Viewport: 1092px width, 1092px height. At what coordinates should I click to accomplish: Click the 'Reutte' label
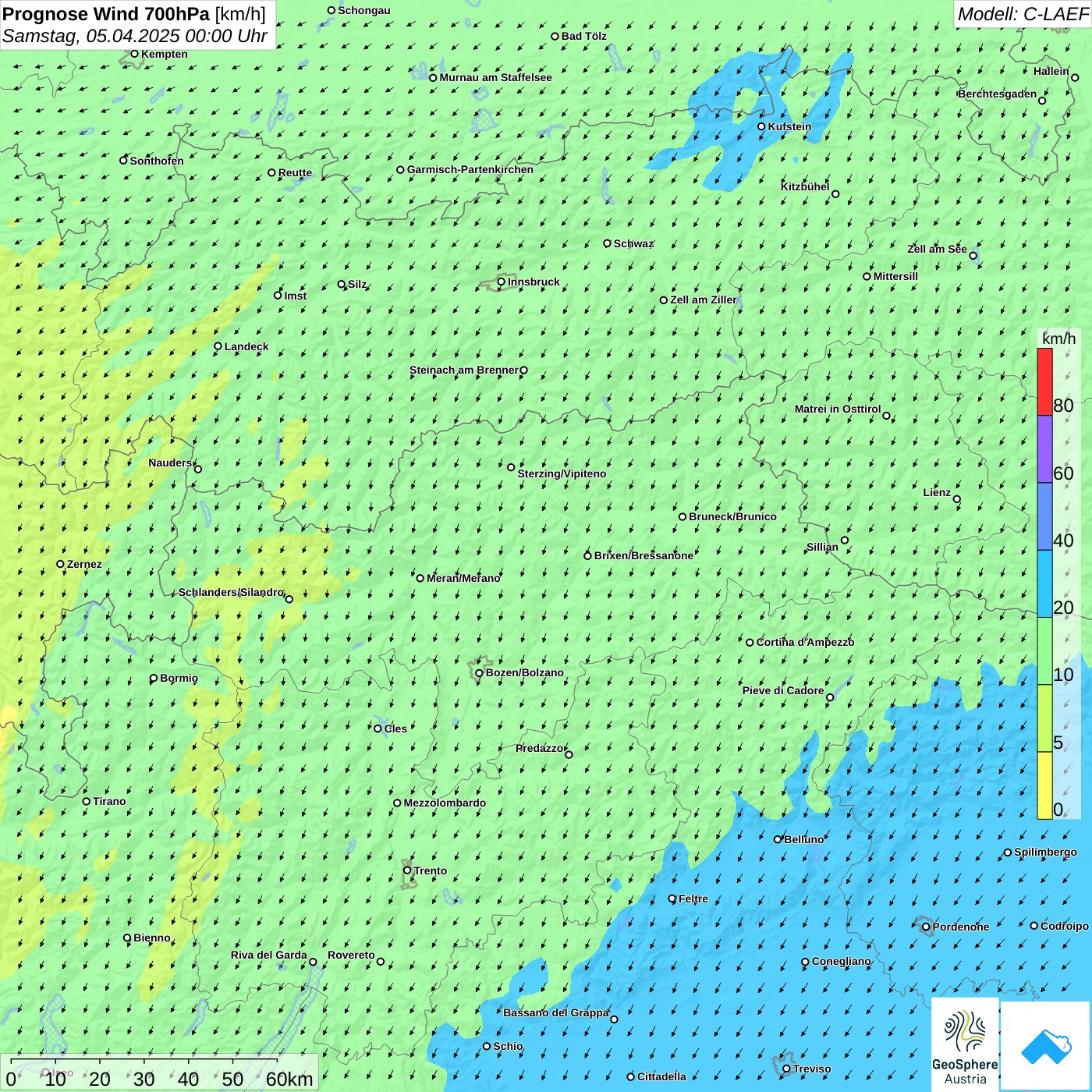pyautogui.click(x=295, y=172)
